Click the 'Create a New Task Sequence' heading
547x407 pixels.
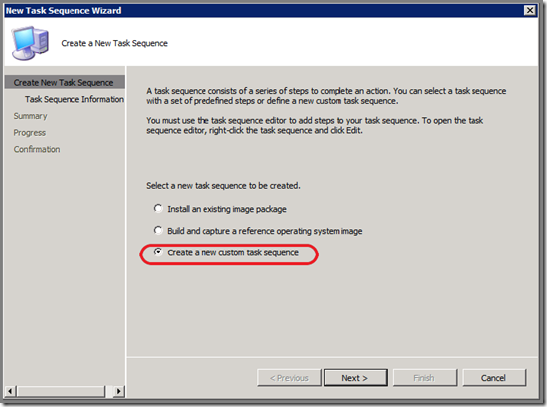(114, 43)
